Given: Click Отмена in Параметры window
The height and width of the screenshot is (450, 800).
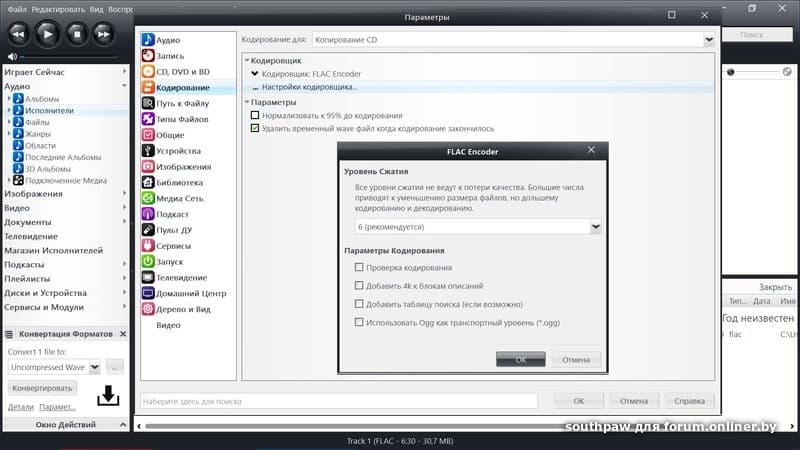Looking at the screenshot, I should (634, 401).
